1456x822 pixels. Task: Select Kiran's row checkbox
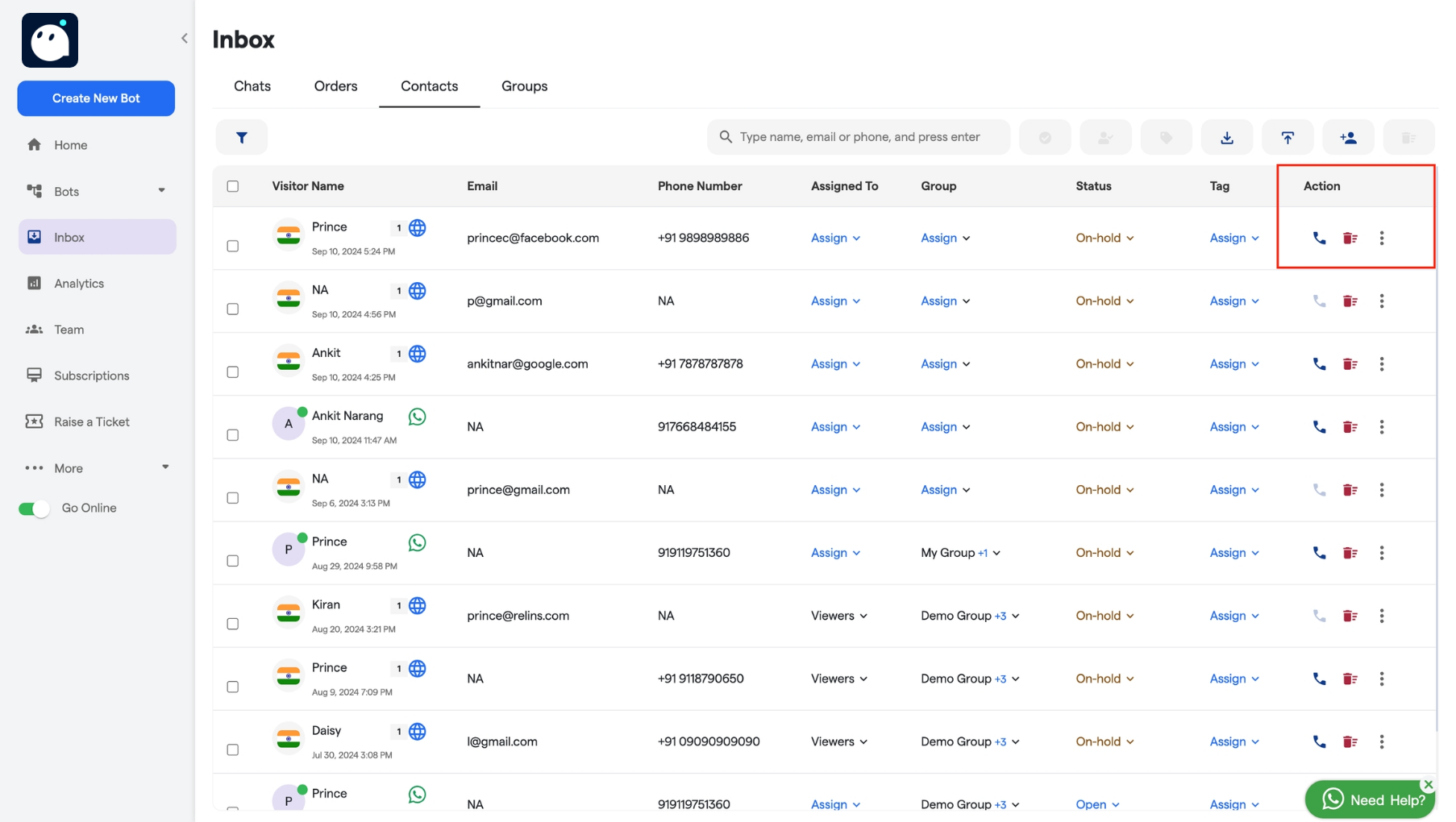point(233,624)
